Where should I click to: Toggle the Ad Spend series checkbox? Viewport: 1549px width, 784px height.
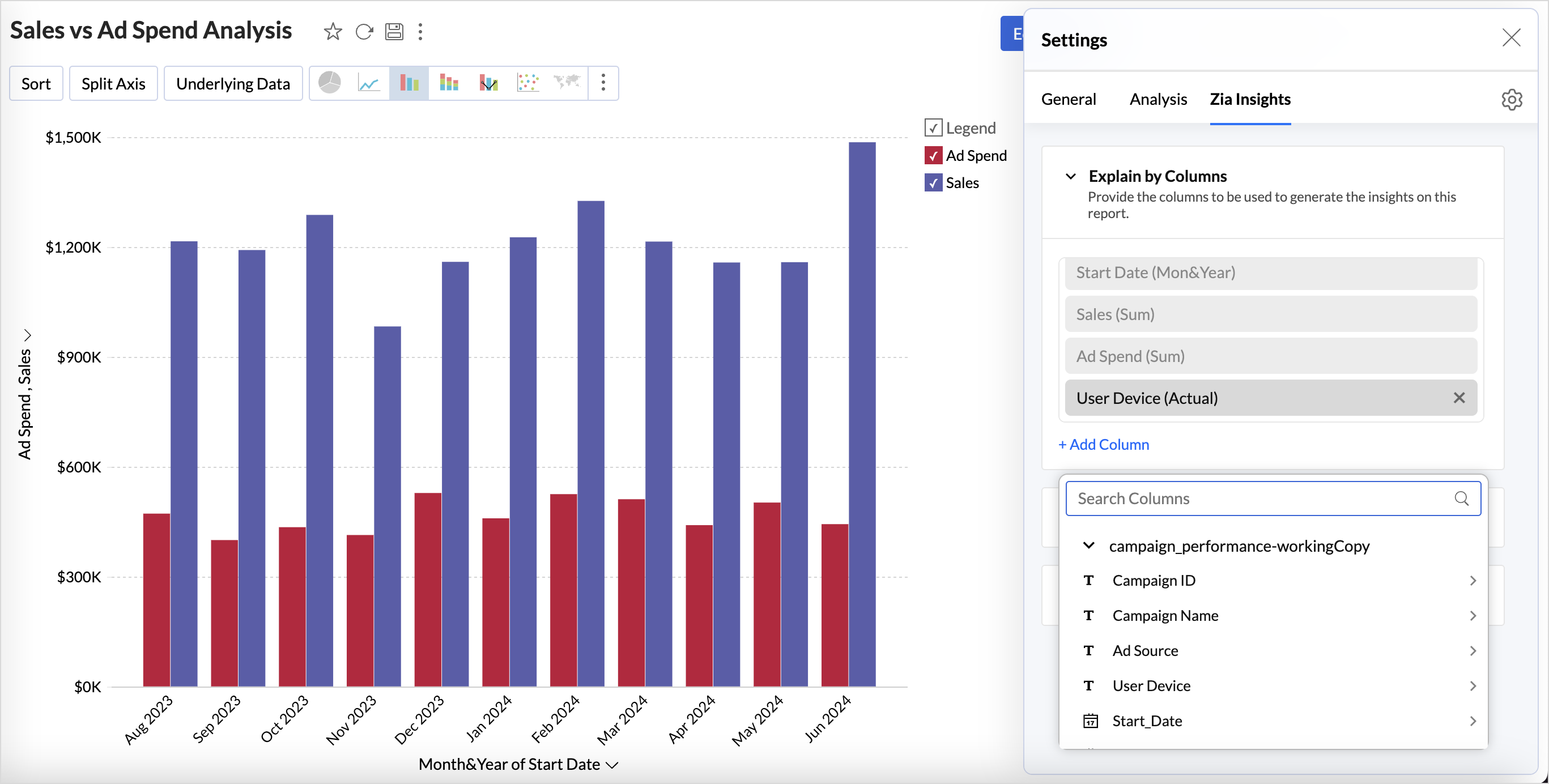click(933, 156)
